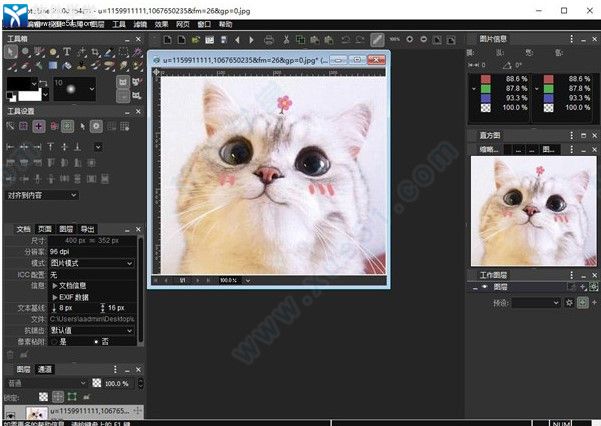This screenshot has height=426, width=601.
Task: Click the save disk icon in the toolbar
Action: 224,39
